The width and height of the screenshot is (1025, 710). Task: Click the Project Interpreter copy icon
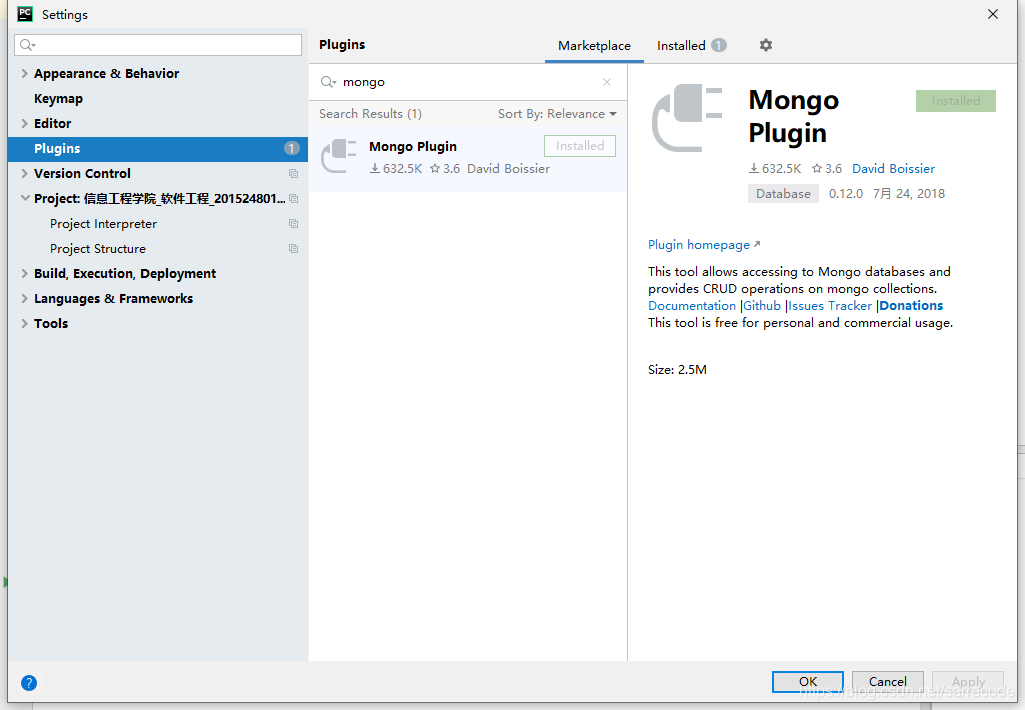point(294,224)
